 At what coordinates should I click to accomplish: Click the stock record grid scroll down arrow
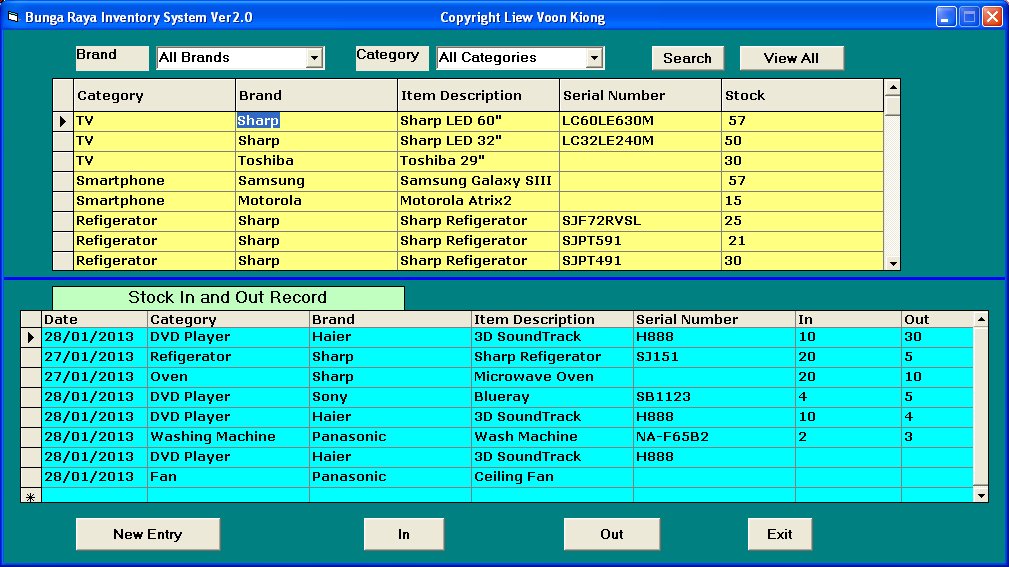pyautogui.click(x=981, y=495)
